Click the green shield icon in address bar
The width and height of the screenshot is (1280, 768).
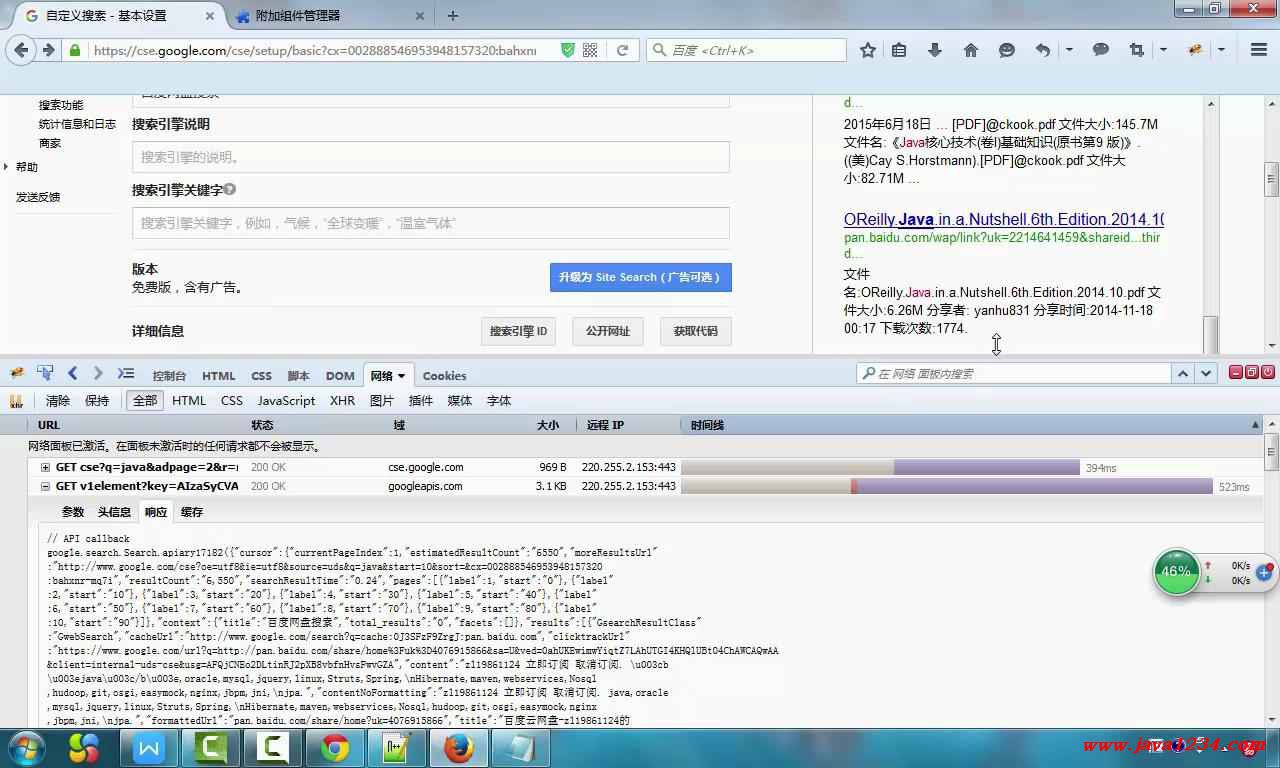pos(567,50)
